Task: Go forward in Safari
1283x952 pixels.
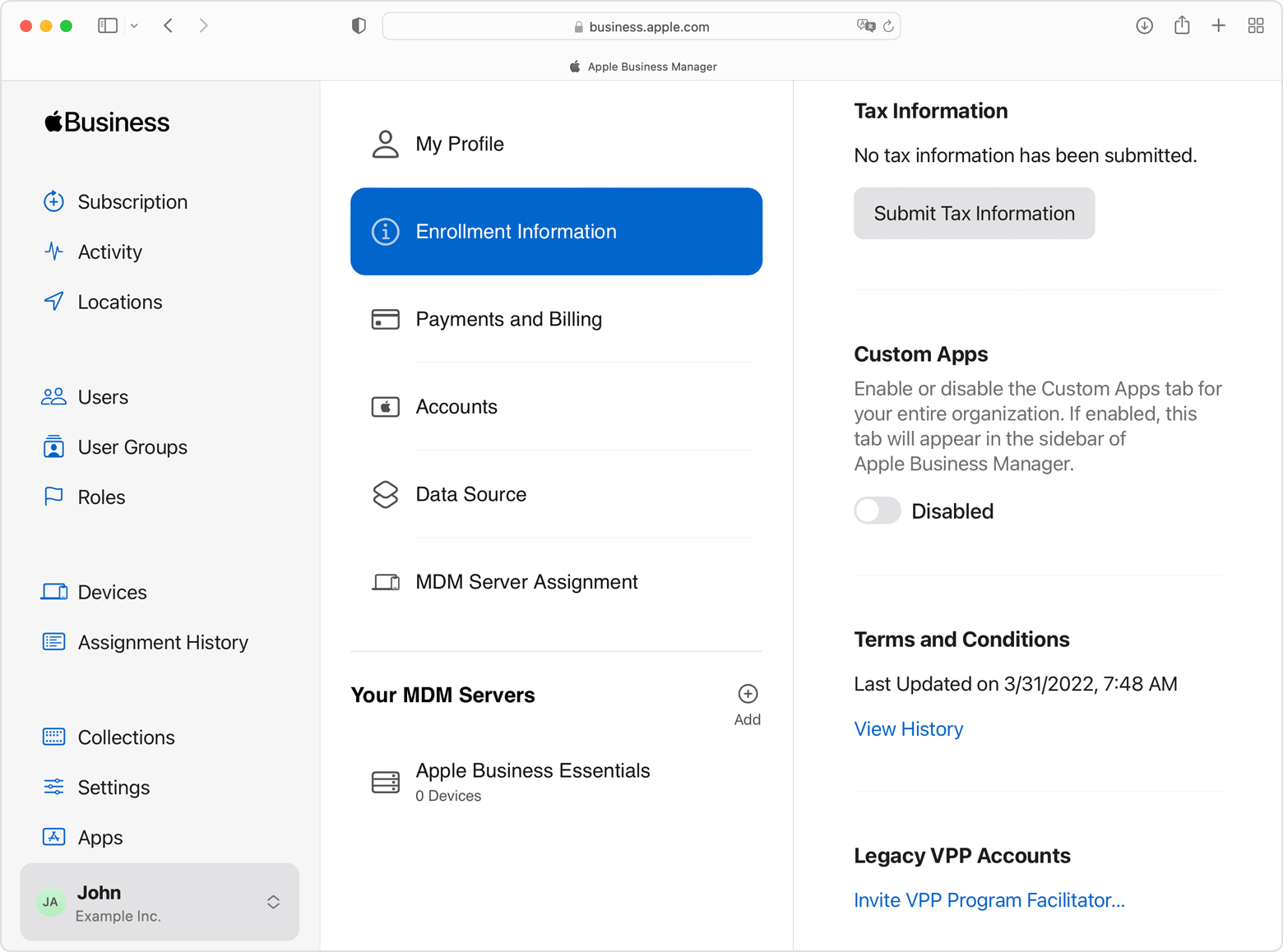Action: pyautogui.click(x=203, y=26)
